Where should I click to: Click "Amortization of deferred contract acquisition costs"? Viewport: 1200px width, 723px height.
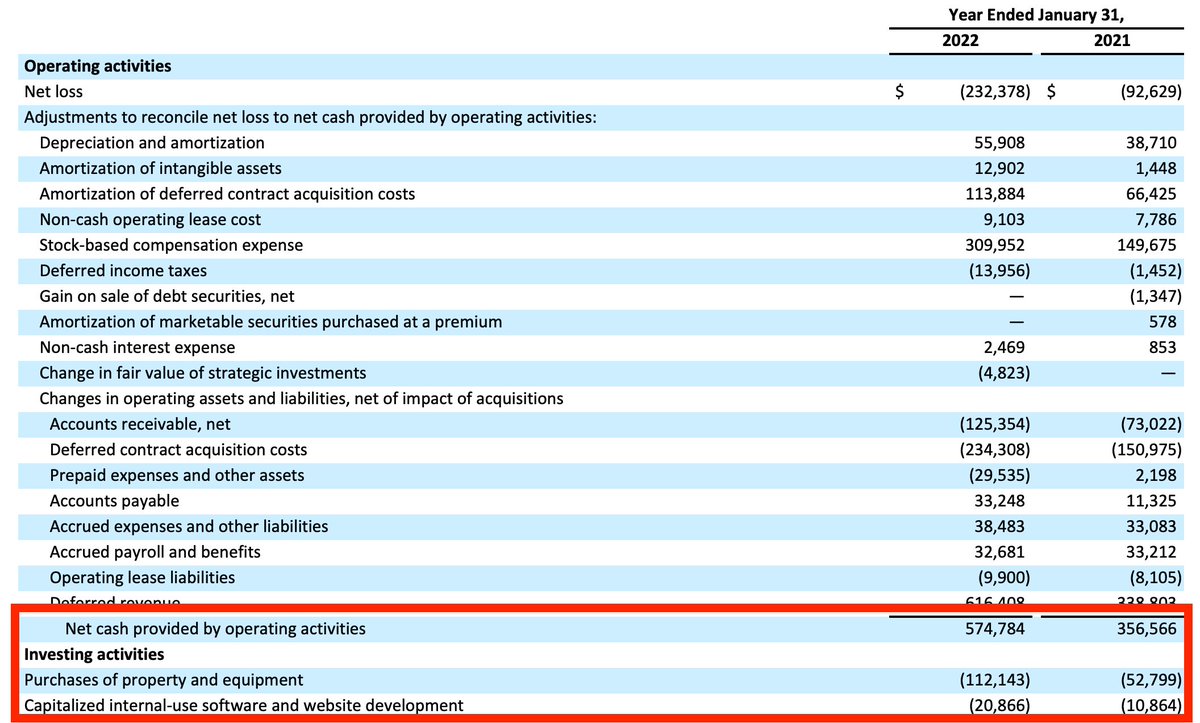(227, 194)
